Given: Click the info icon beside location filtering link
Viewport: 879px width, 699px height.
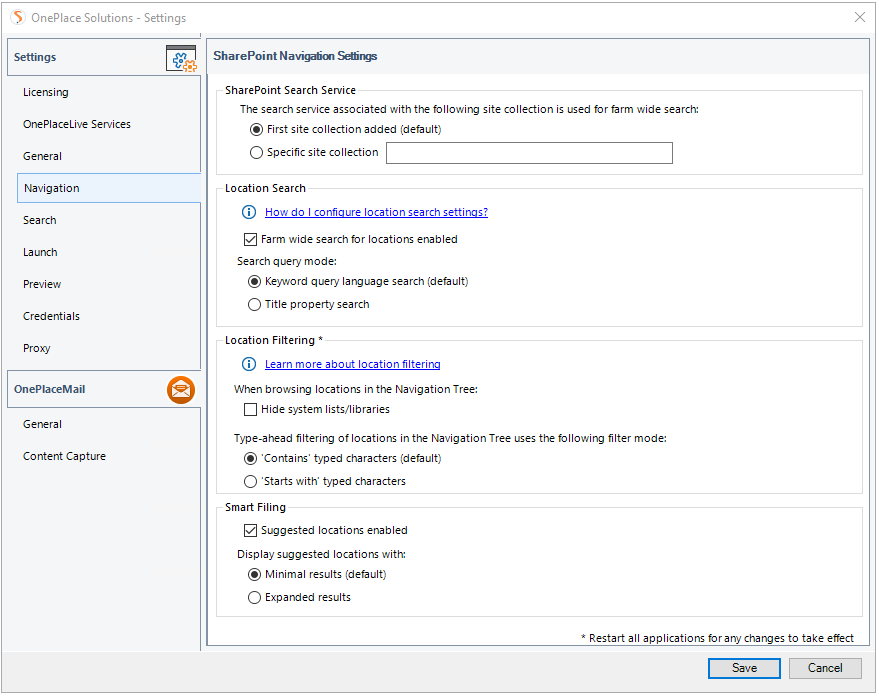Looking at the screenshot, I should 250,364.
